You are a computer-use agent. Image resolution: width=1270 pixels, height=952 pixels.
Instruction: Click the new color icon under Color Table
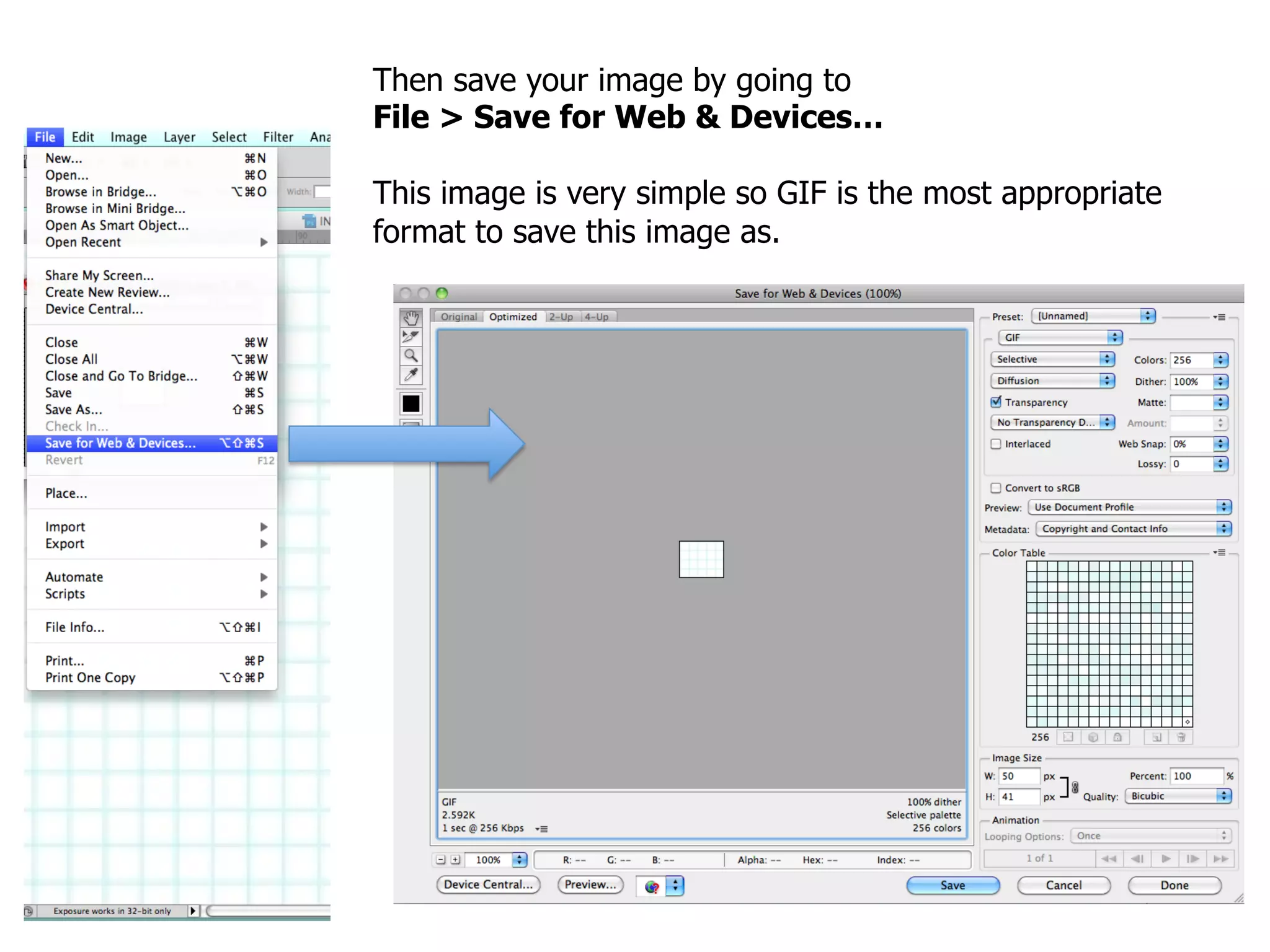pyautogui.click(x=1157, y=737)
